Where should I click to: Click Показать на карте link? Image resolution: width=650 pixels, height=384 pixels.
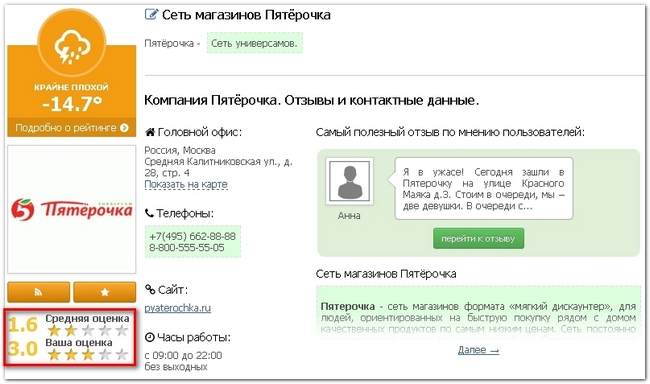[x=186, y=184]
